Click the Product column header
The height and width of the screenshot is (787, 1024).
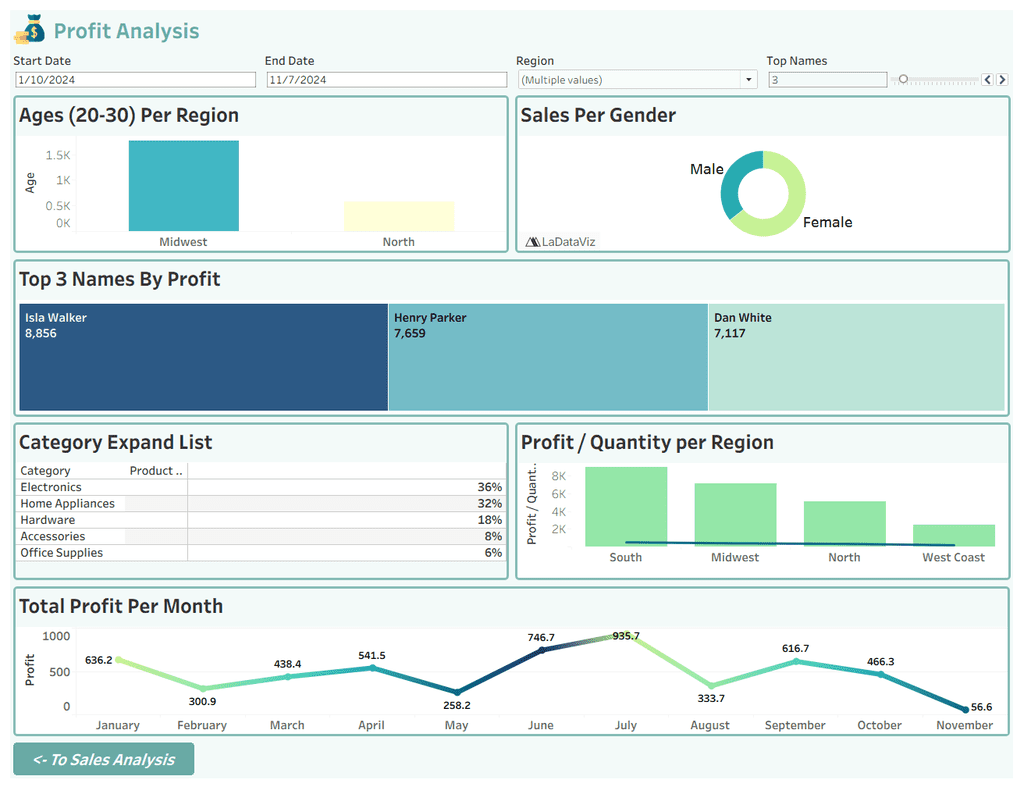point(156,471)
